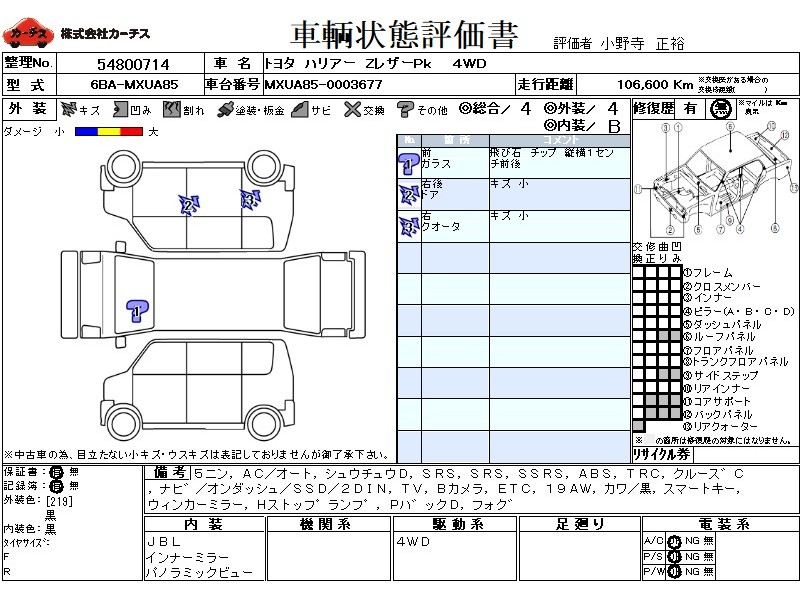Select the P/S OK mark
Screen dimensions: 800x600
click(x=674, y=557)
